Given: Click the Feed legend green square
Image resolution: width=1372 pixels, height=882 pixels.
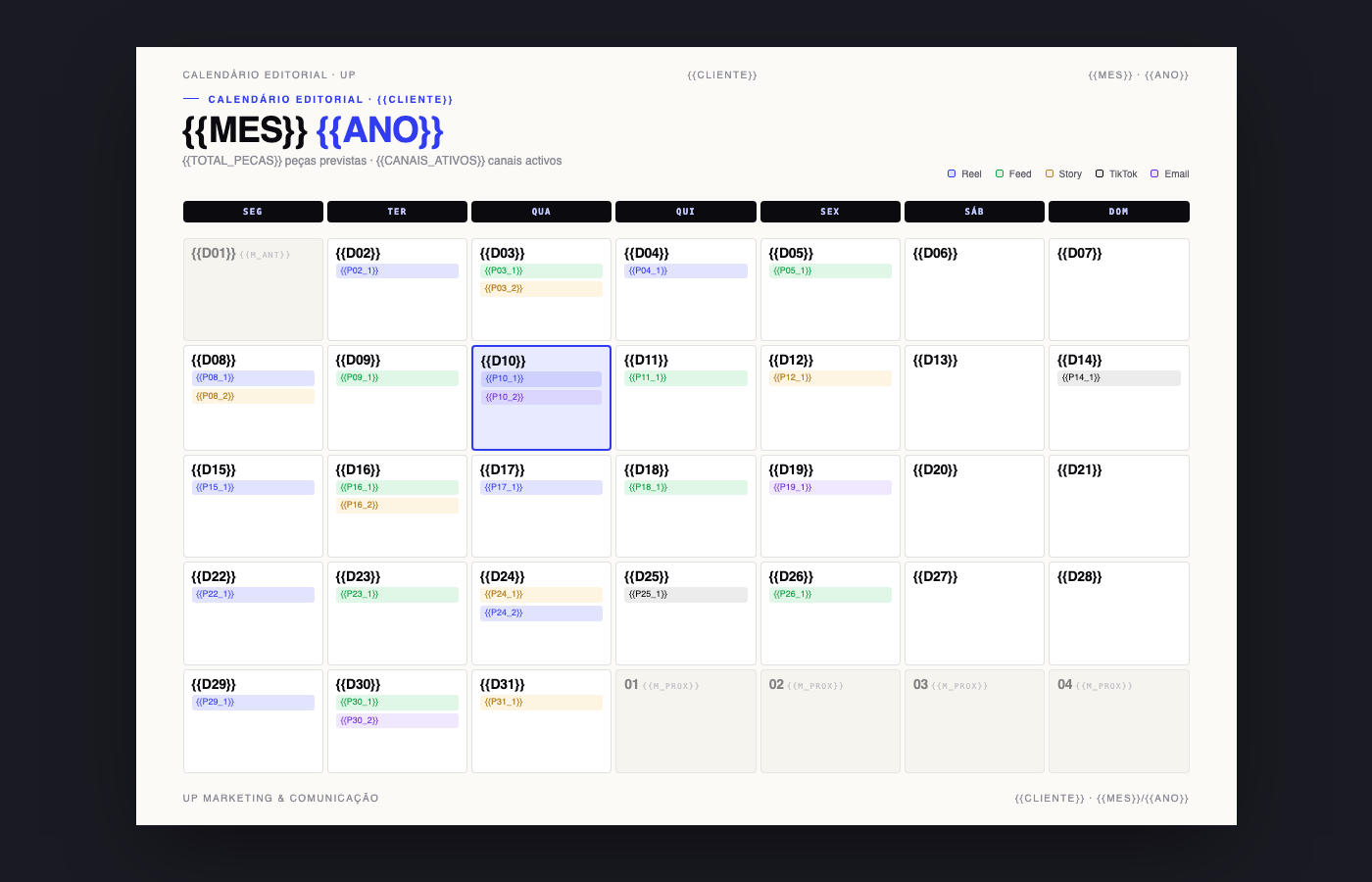Looking at the screenshot, I should [x=1000, y=173].
